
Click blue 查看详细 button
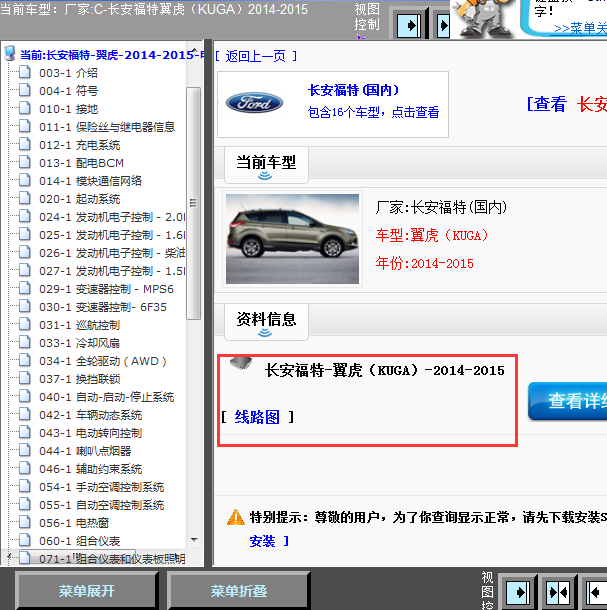click(x=568, y=401)
